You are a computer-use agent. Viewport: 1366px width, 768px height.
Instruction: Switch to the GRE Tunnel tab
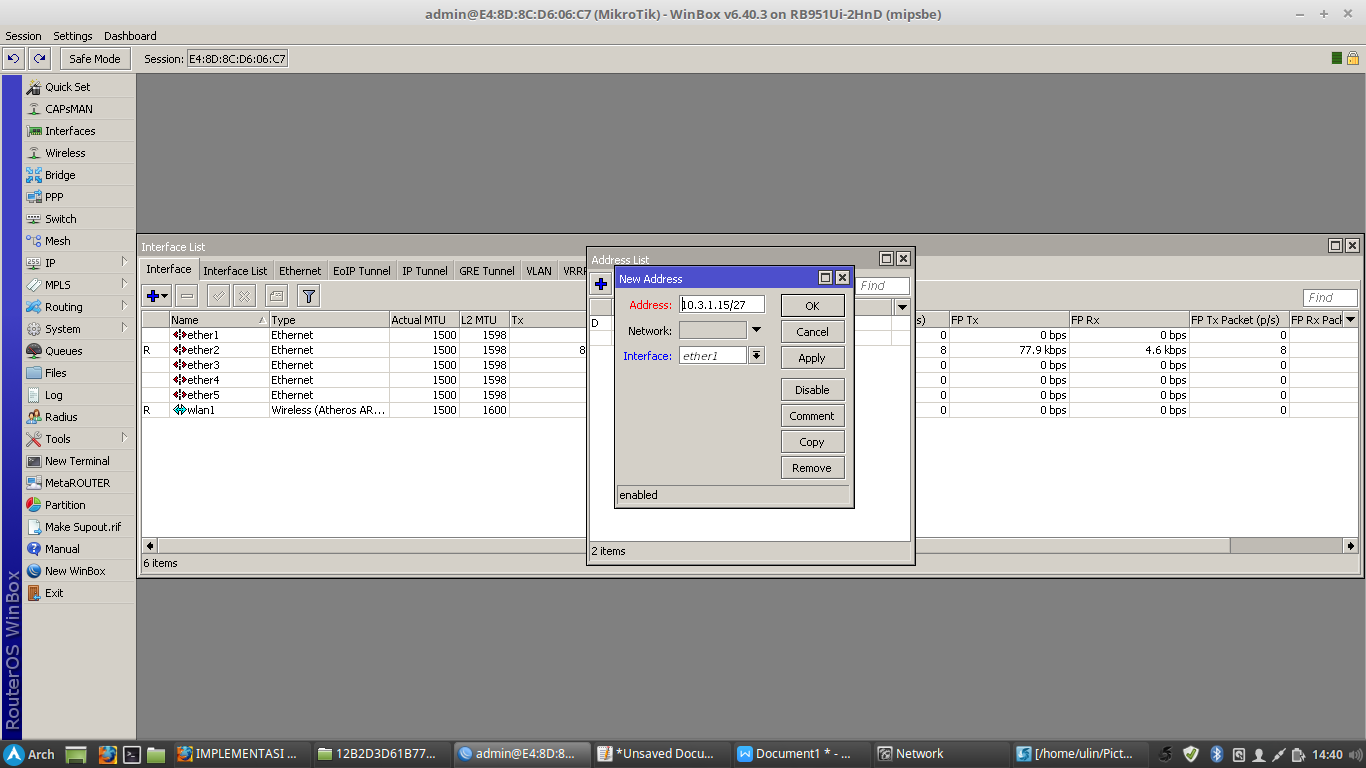(487, 271)
